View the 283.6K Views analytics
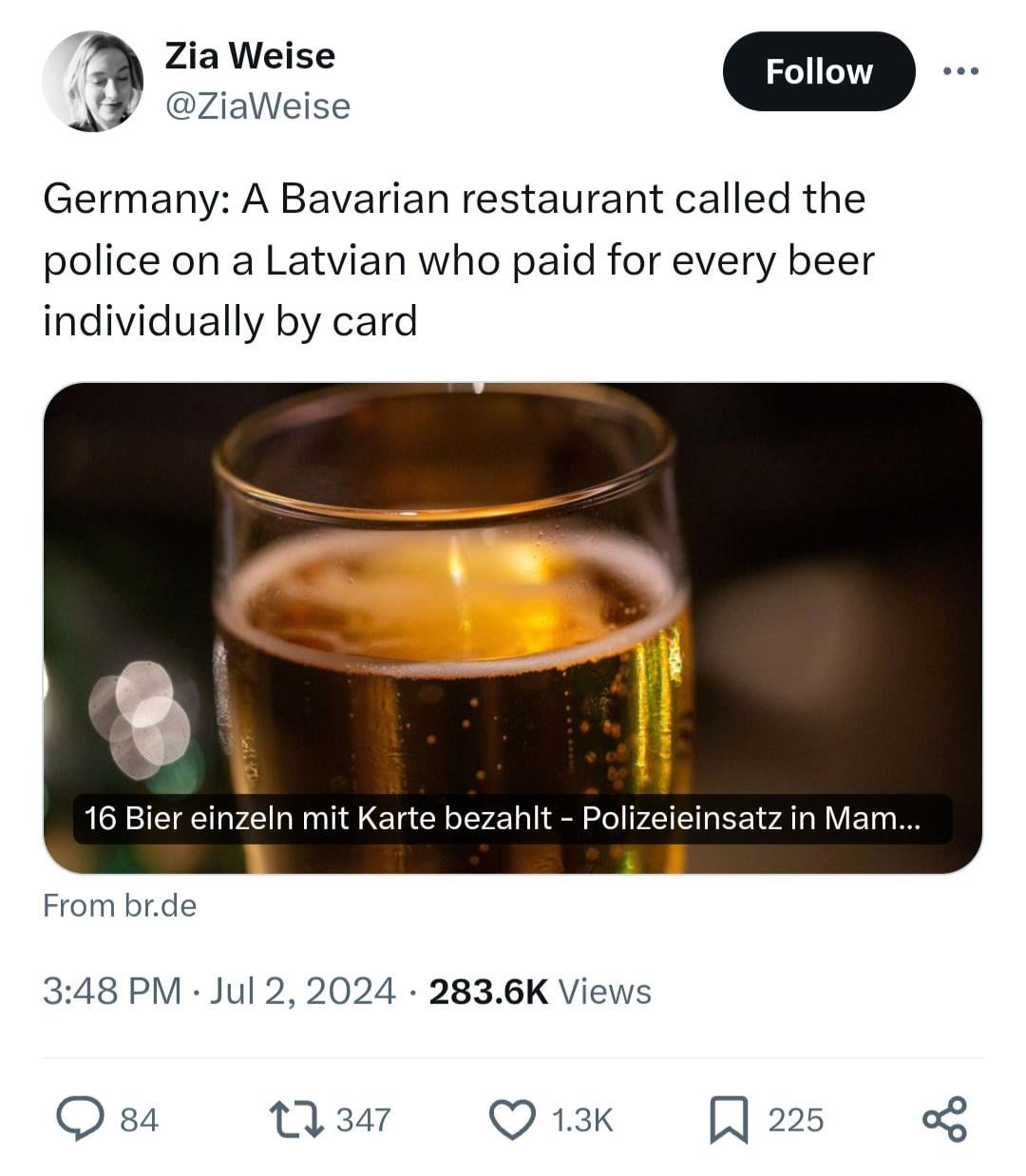1026x1176 pixels. coord(541,991)
